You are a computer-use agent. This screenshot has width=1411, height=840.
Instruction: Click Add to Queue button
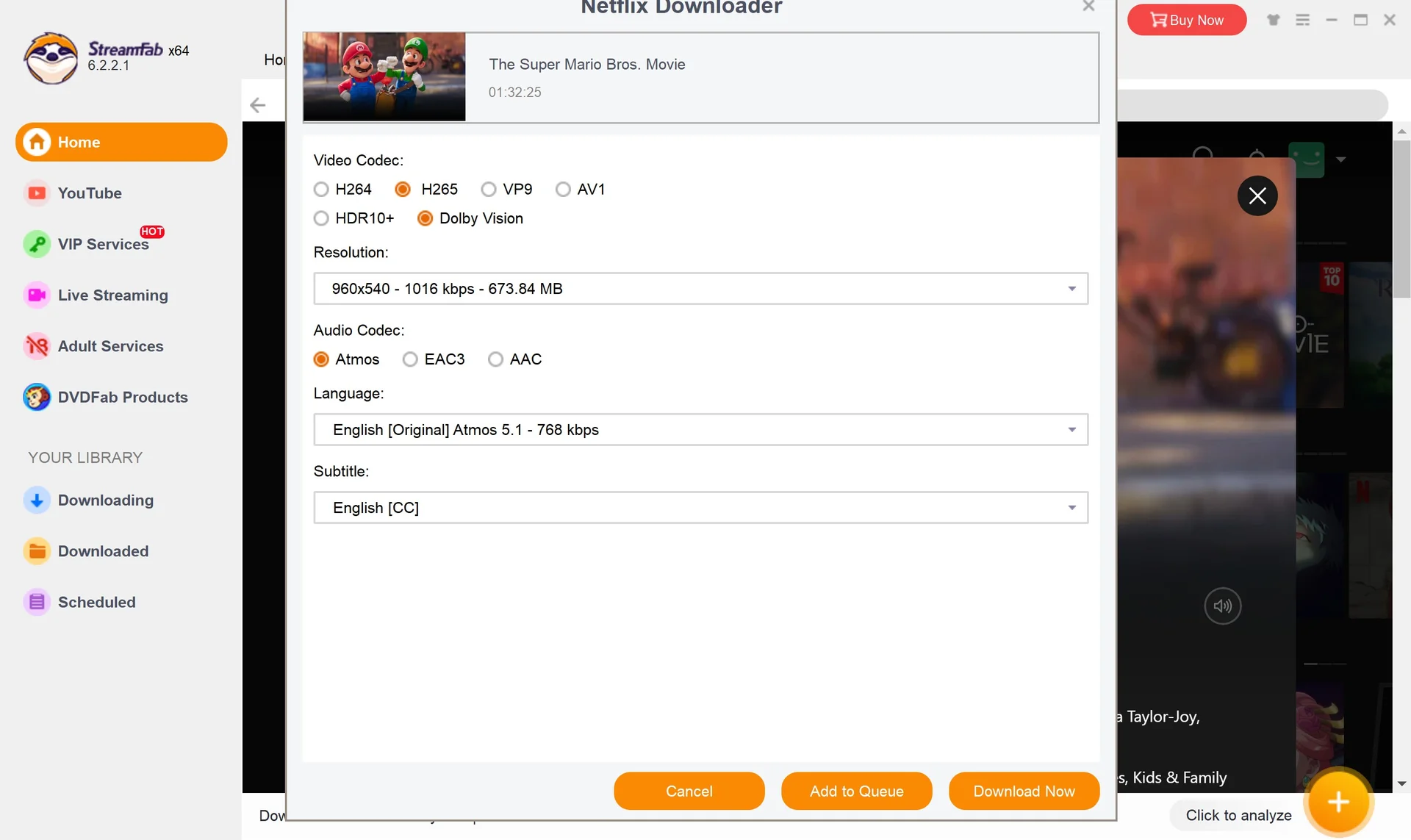pyautogui.click(x=857, y=791)
